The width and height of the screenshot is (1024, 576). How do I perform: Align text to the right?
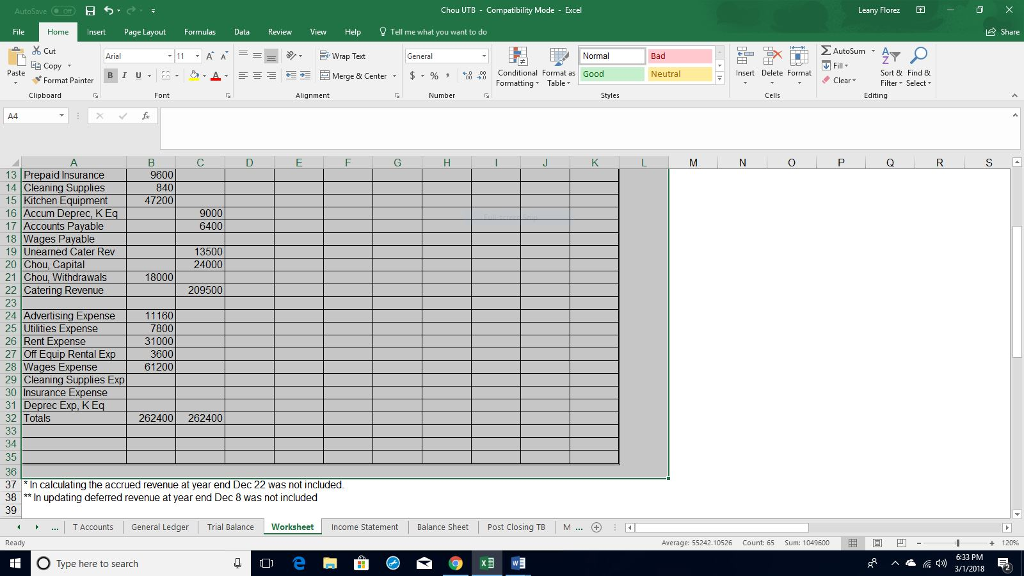pyautogui.click(x=272, y=76)
